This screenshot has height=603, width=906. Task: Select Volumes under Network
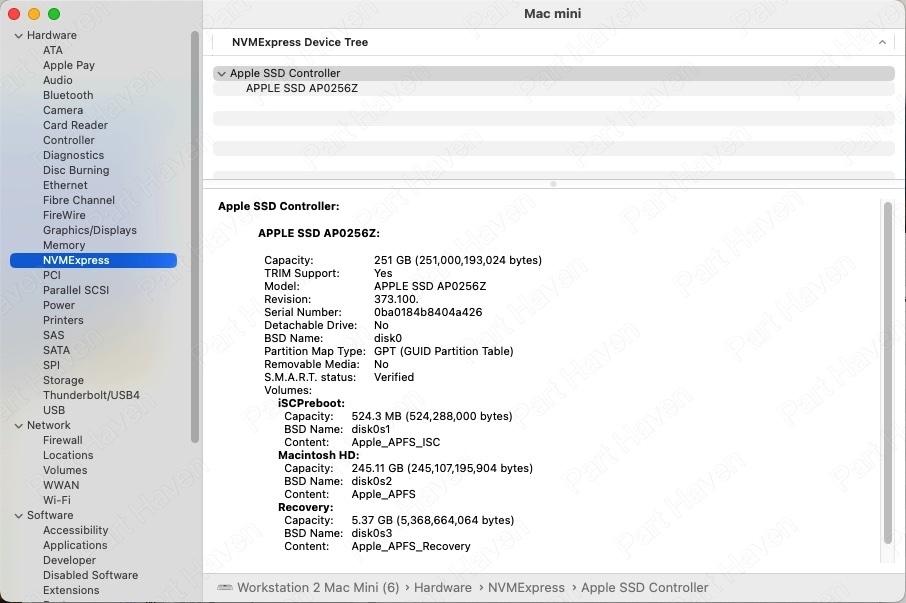click(x=65, y=471)
